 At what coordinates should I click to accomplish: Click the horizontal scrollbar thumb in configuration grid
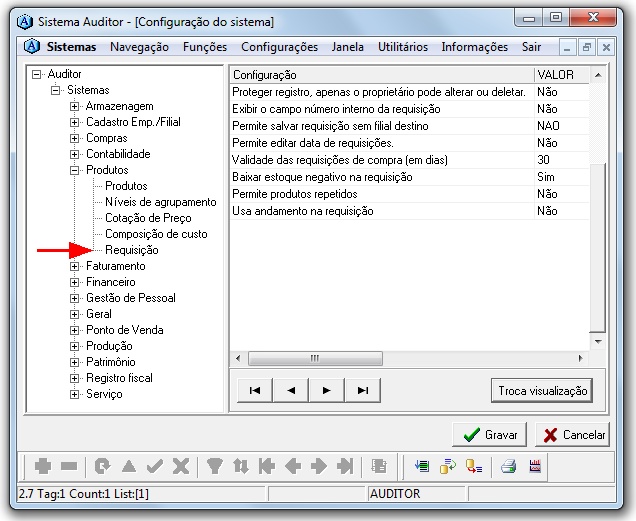(314, 358)
